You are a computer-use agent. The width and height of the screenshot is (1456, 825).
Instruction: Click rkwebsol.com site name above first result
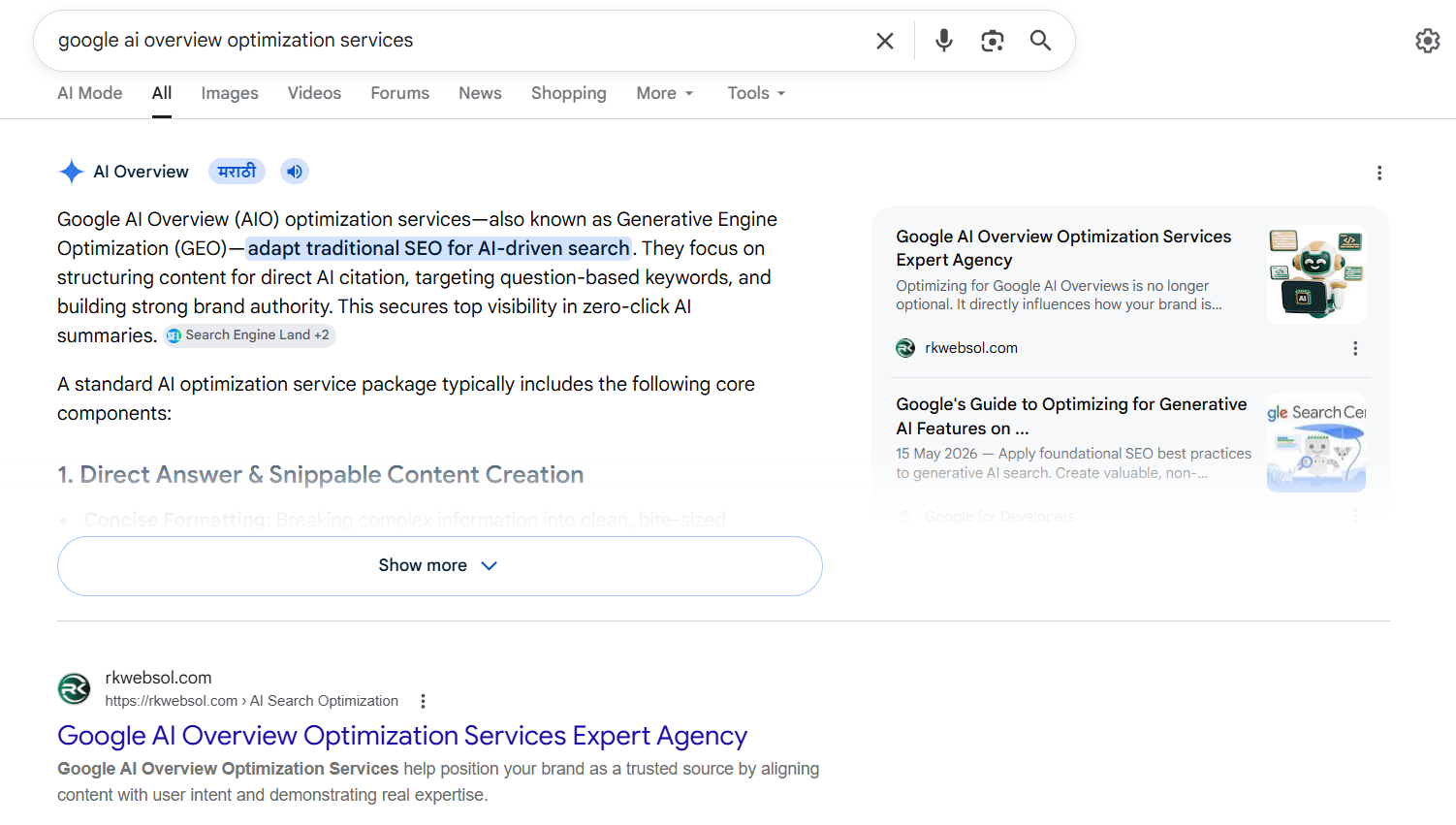tap(158, 678)
